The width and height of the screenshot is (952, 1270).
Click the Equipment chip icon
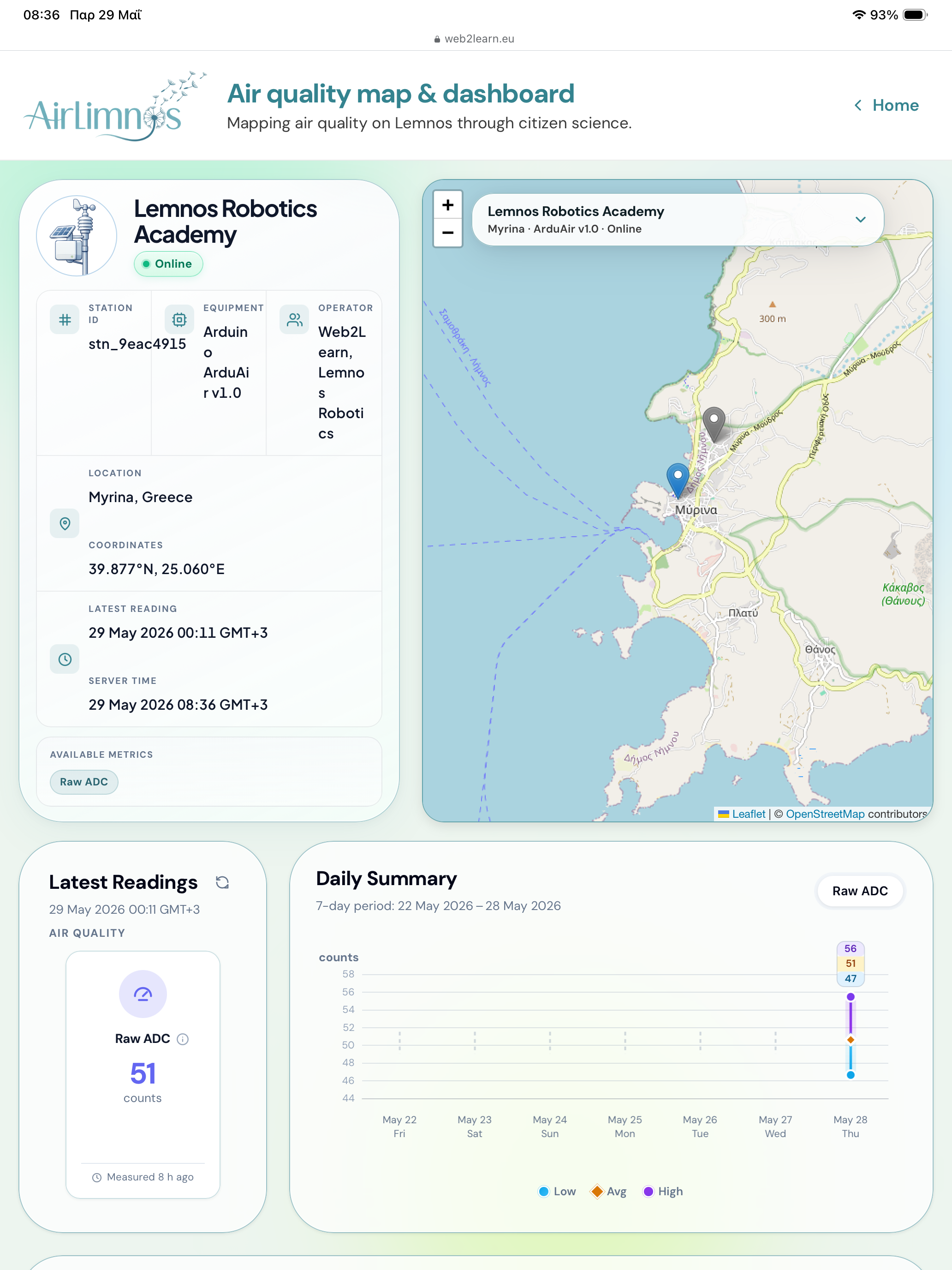(179, 319)
